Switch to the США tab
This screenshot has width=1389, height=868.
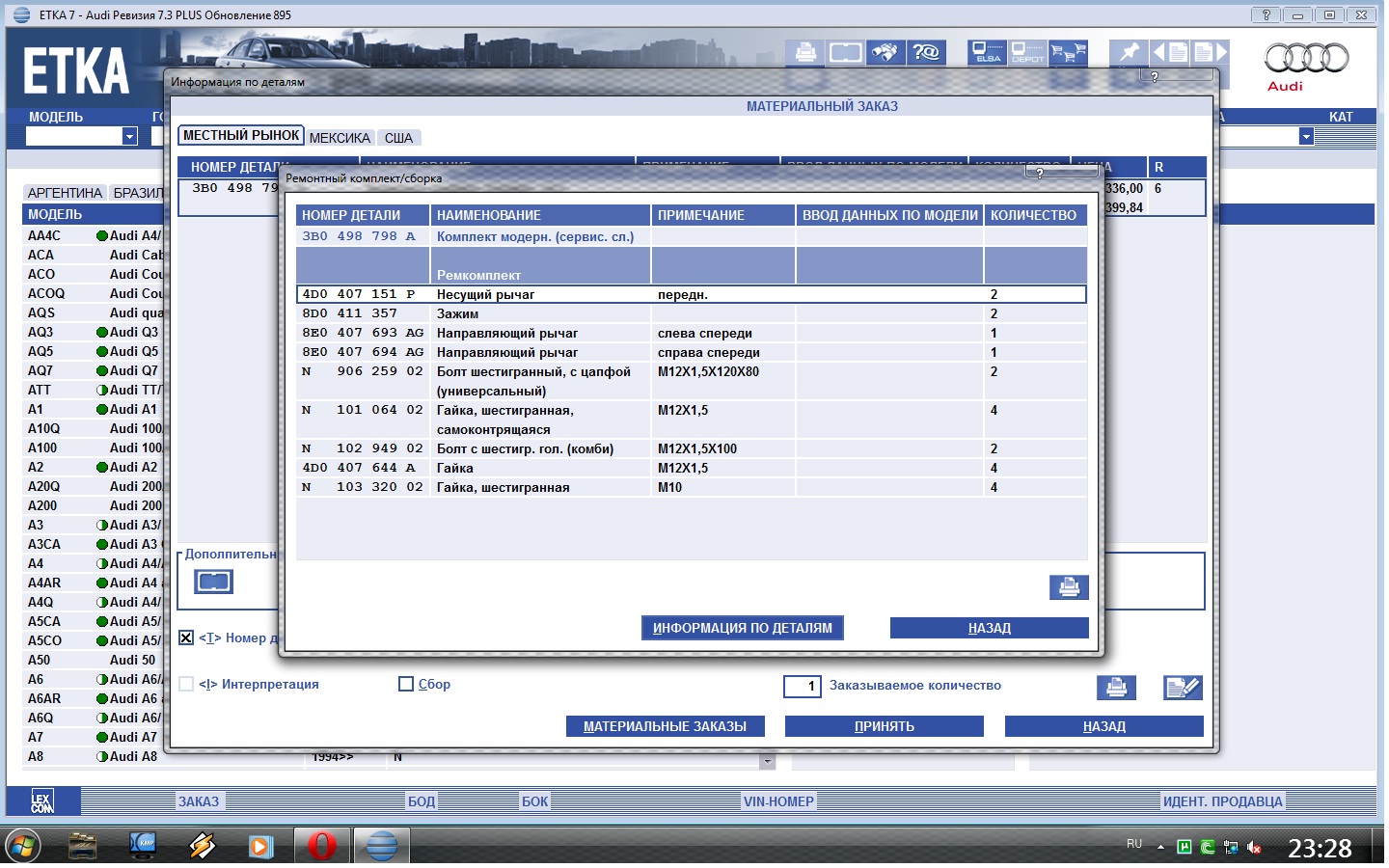(x=398, y=138)
